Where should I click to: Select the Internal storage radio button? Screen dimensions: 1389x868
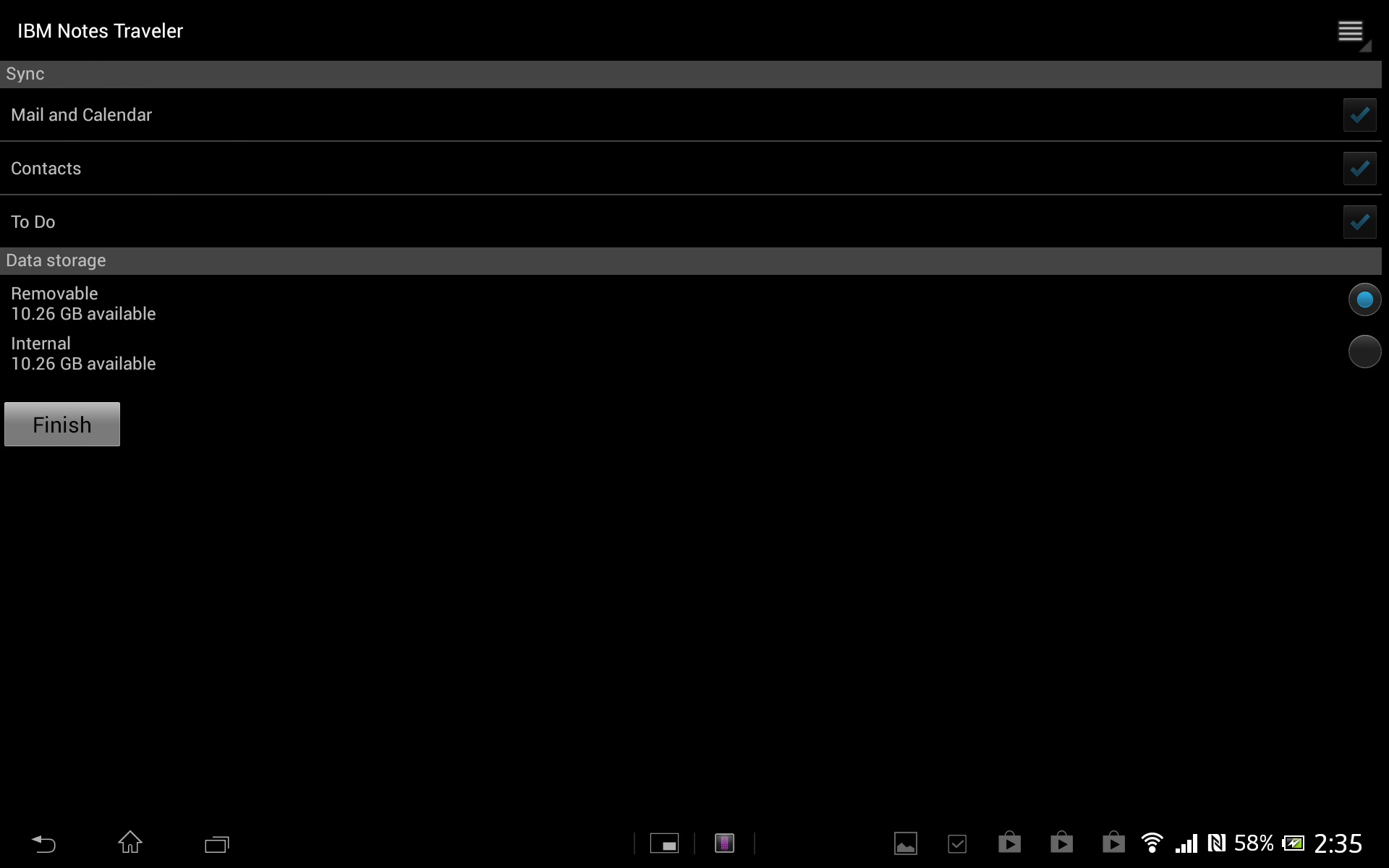1364,352
